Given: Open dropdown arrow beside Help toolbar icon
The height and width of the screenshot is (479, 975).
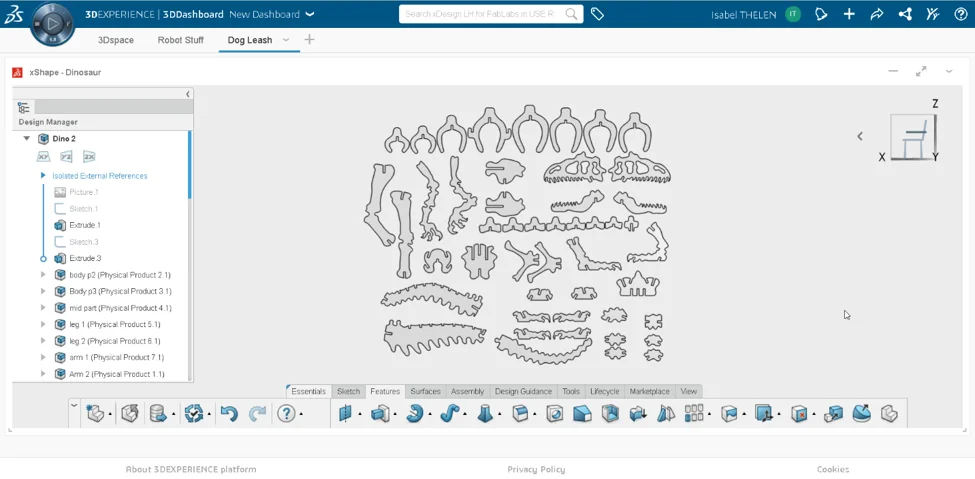Looking at the screenshot, I should click(301, 414).
